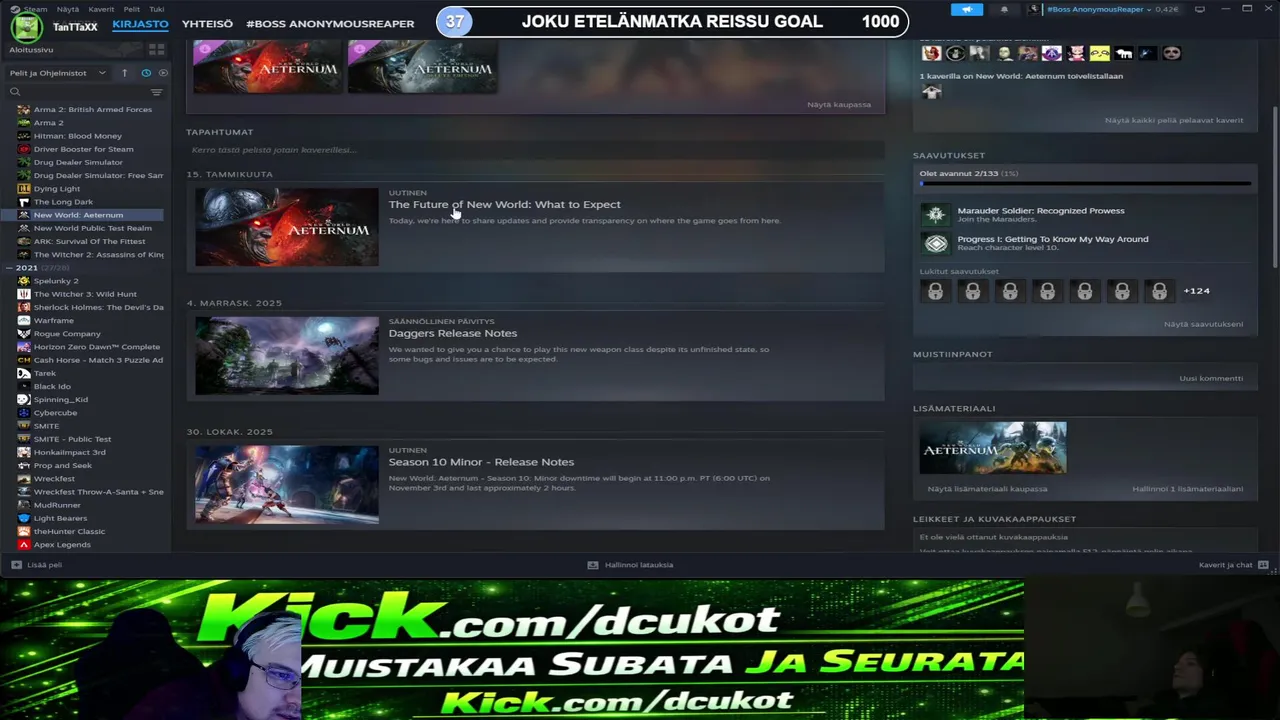Screen dimensions: 1280x720
Task: Click the Spelunky 2 game icon
Action: (24, 281)
